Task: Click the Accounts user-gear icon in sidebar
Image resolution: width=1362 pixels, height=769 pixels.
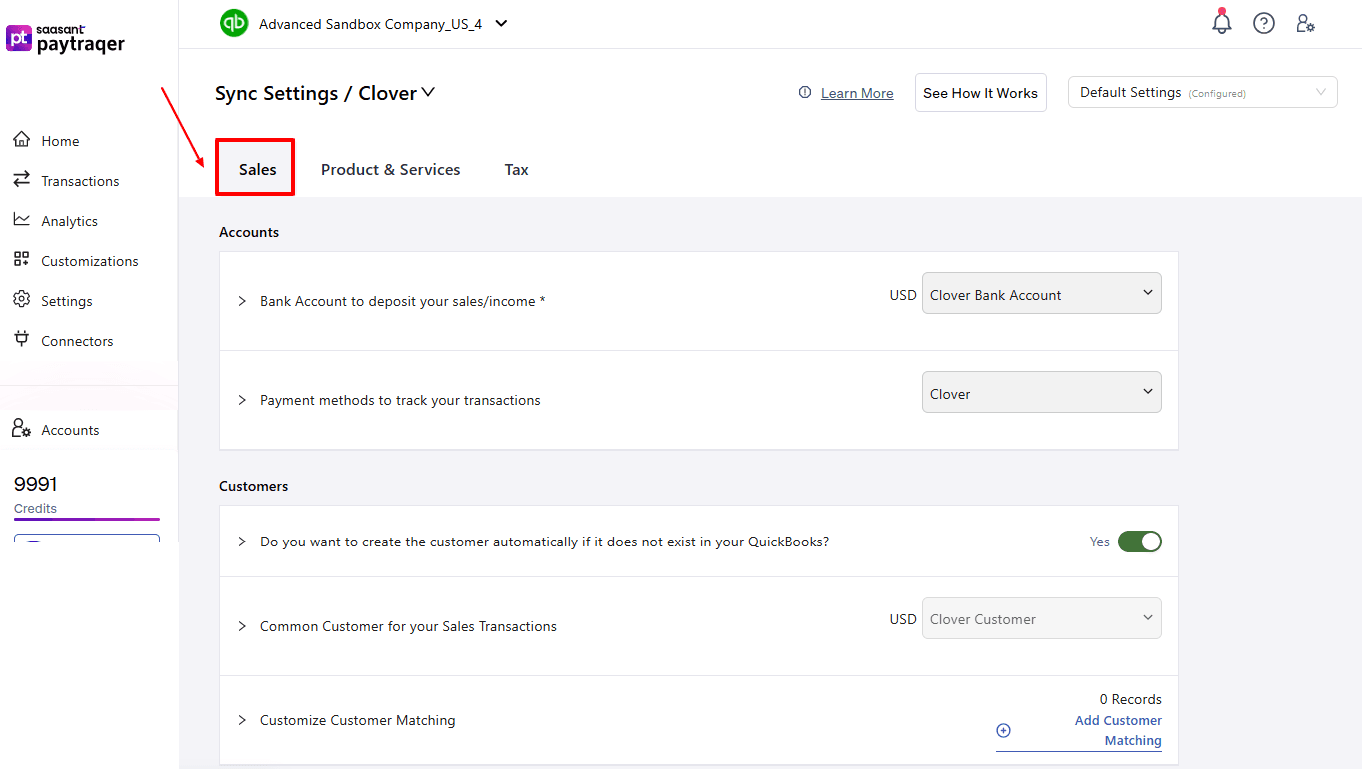Action: click(22, 429)
